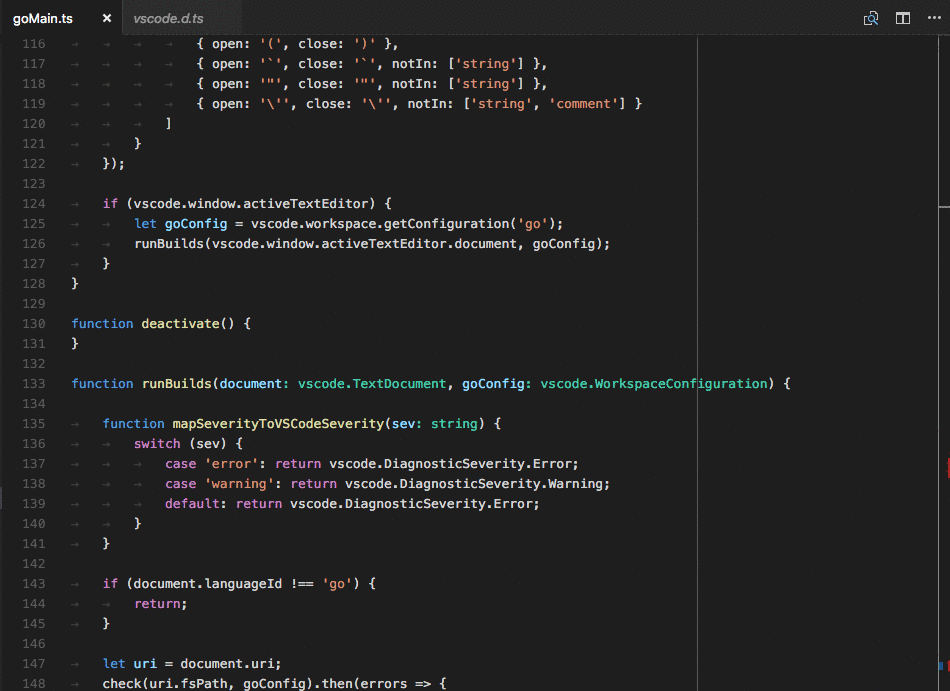Screen dimensions: 950x691
Task: Click the file search icon in the editor toolbar
Action: tap(871, 18)
